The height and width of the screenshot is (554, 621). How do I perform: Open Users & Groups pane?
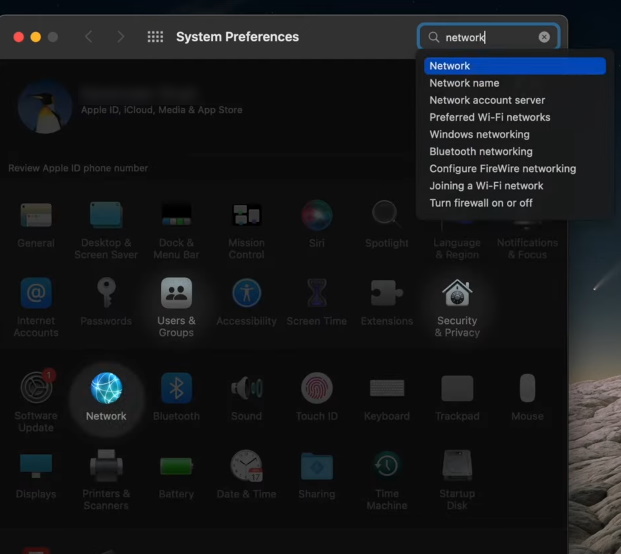click(x=176, y=293)
